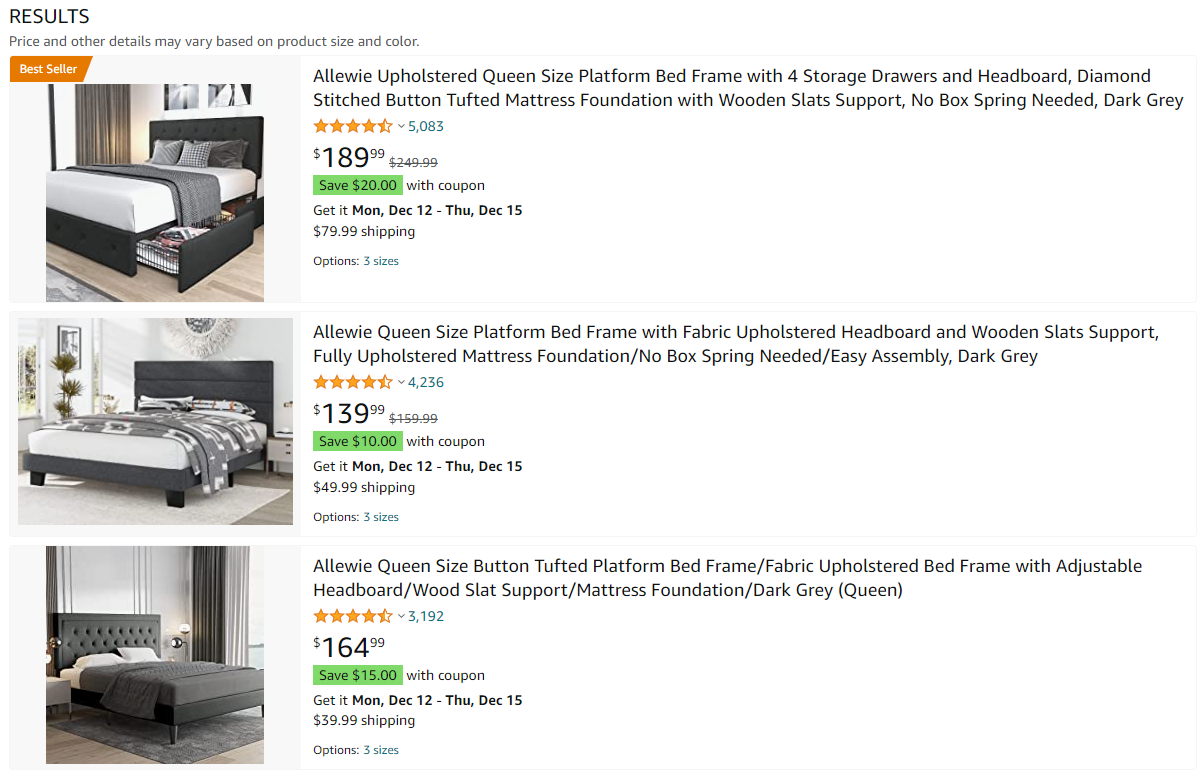Viewport: 1201px width, 772px height.
Task: Click the Best Seller badge
Action: (x=50, y=69)
